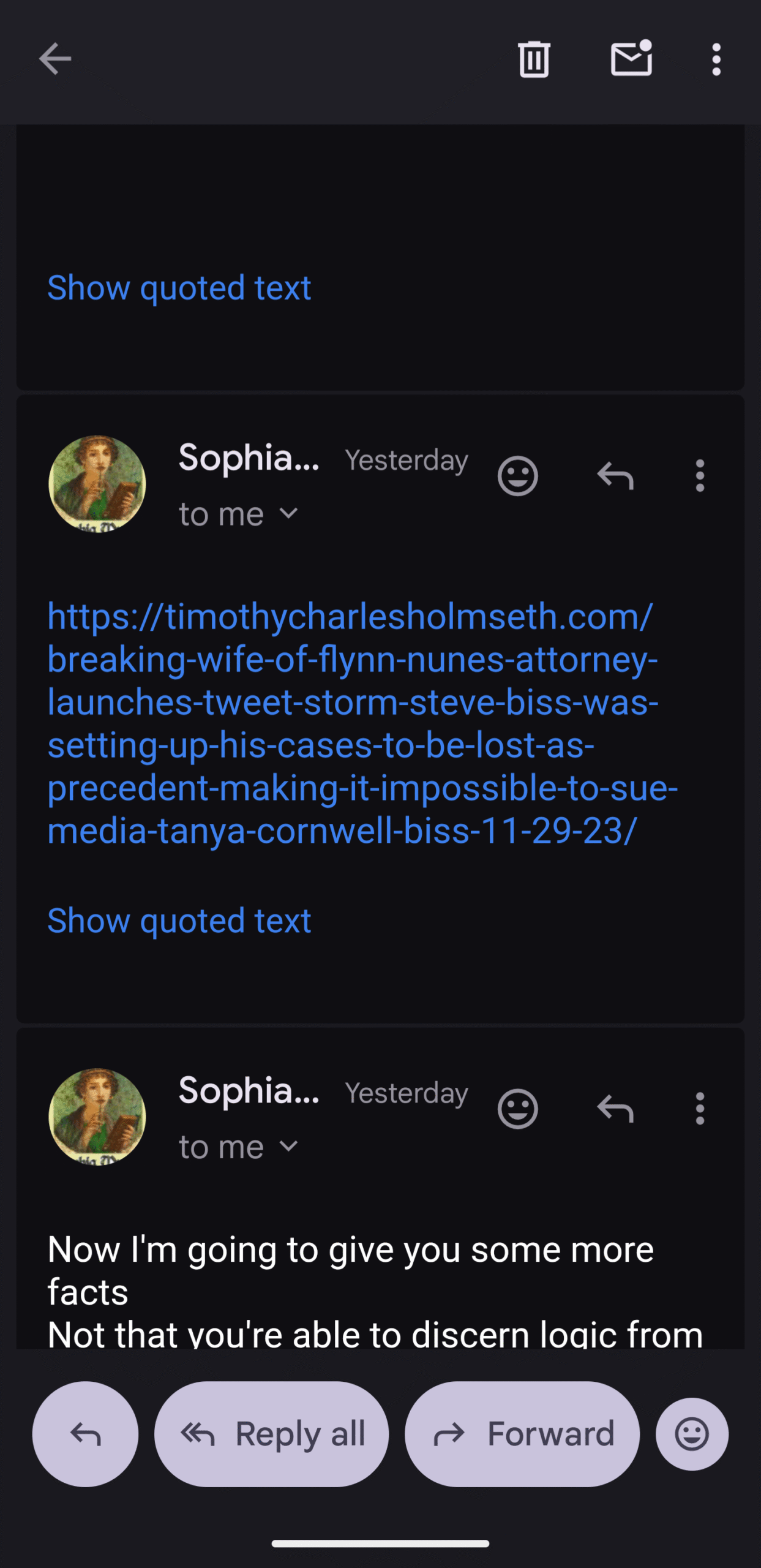The height and width of the screenshot is (1568, 761).
Task: Open the bottom emoji reaction button
Action: tap(692, 1434)
